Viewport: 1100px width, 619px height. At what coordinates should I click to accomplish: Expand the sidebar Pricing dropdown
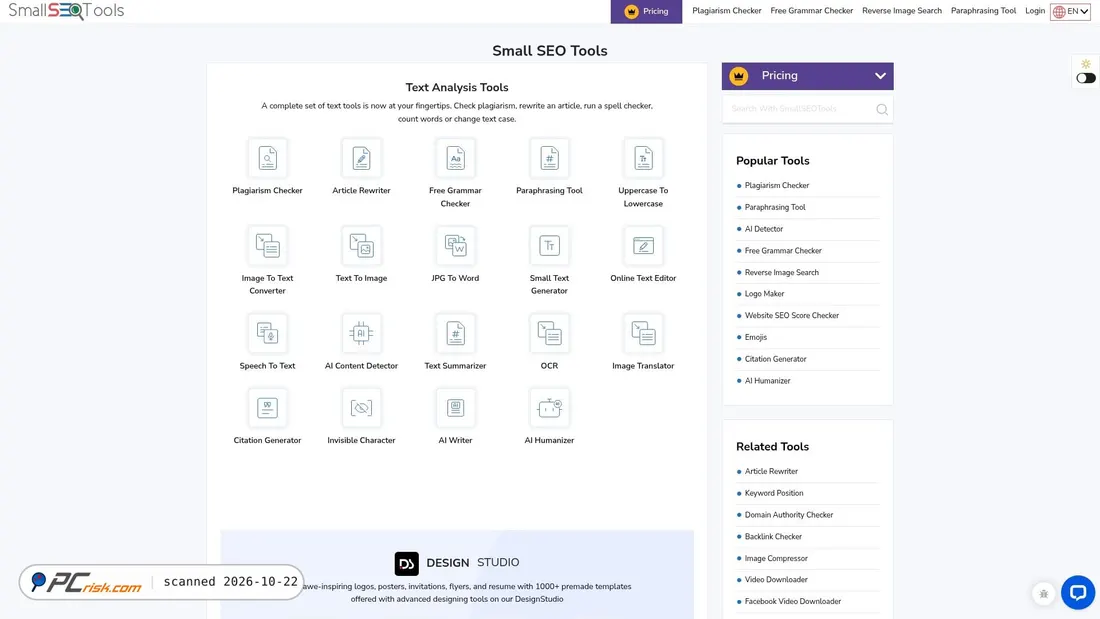(807, 76)
